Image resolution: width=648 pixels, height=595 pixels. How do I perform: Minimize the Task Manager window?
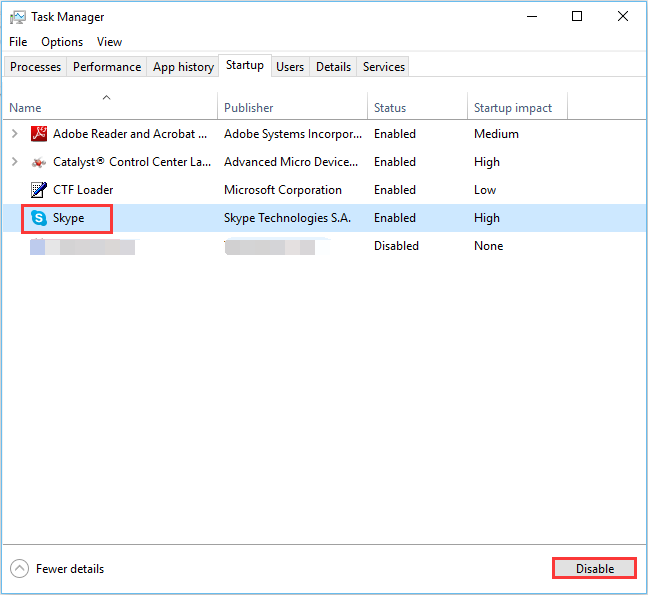[532, 17]
